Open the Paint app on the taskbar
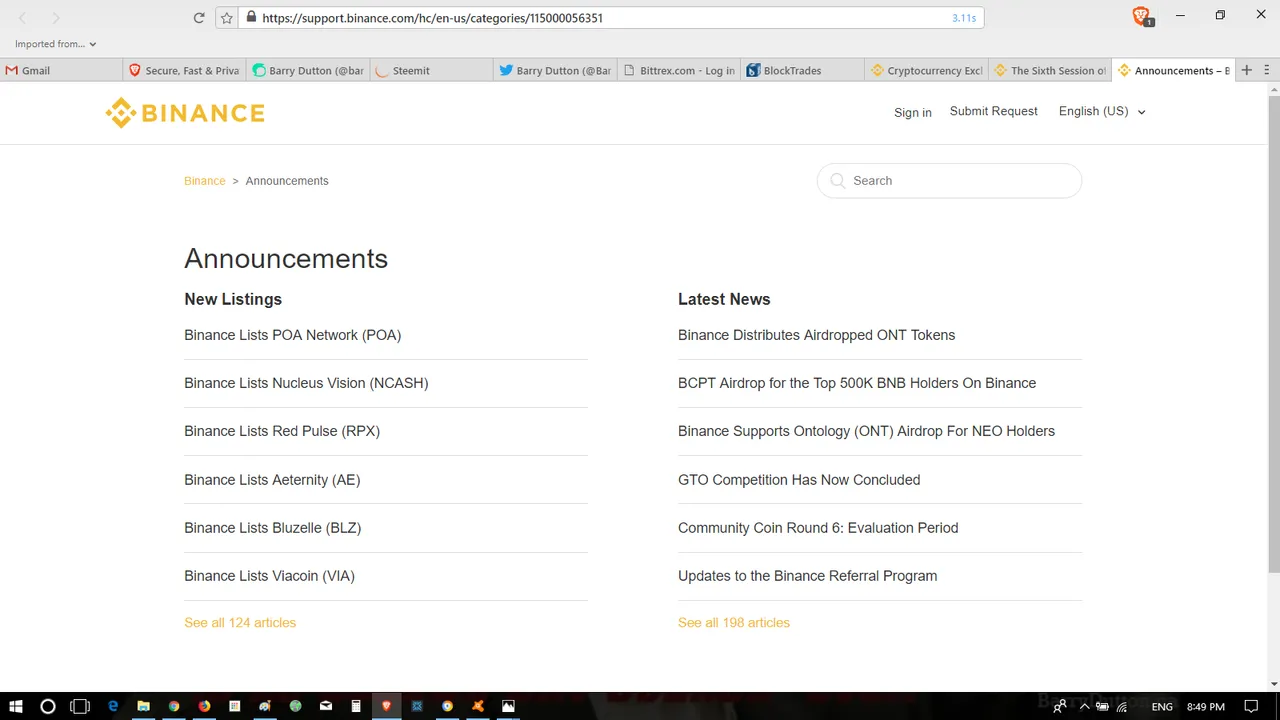This screenshot has width=1280, height=720. coord(265,706)
